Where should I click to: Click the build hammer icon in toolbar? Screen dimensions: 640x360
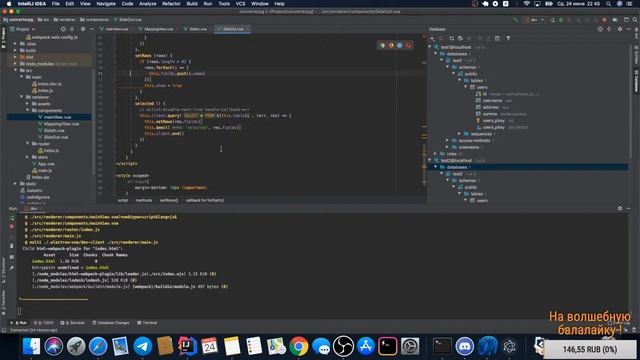coord(516,20)
